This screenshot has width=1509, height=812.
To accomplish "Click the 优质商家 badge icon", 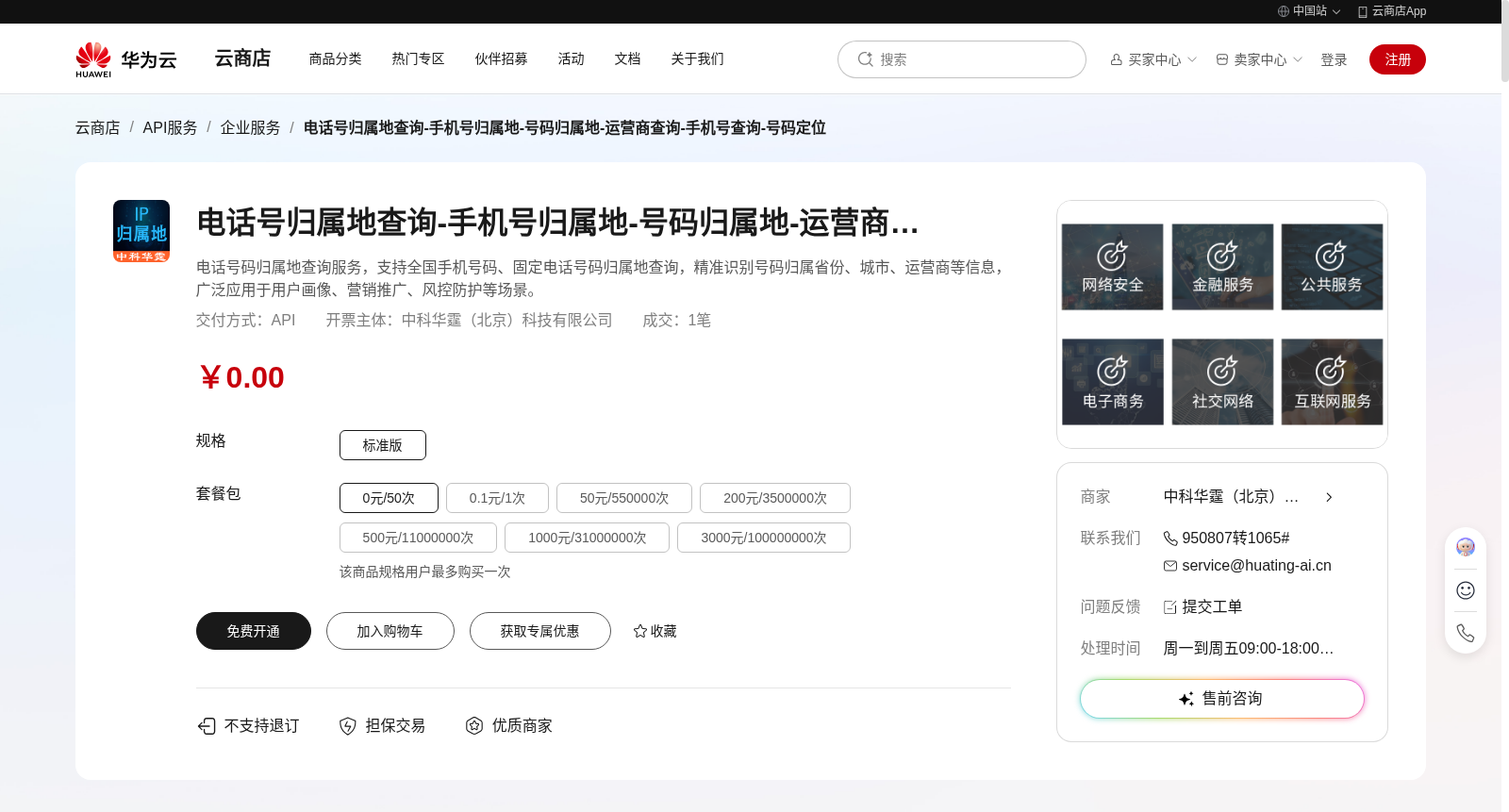I will point(474,725).
